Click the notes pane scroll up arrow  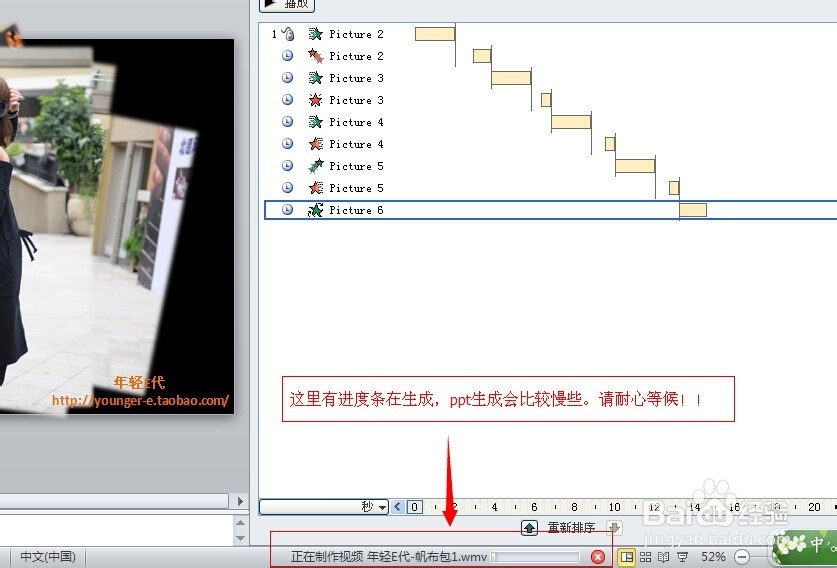pos(240,522)
